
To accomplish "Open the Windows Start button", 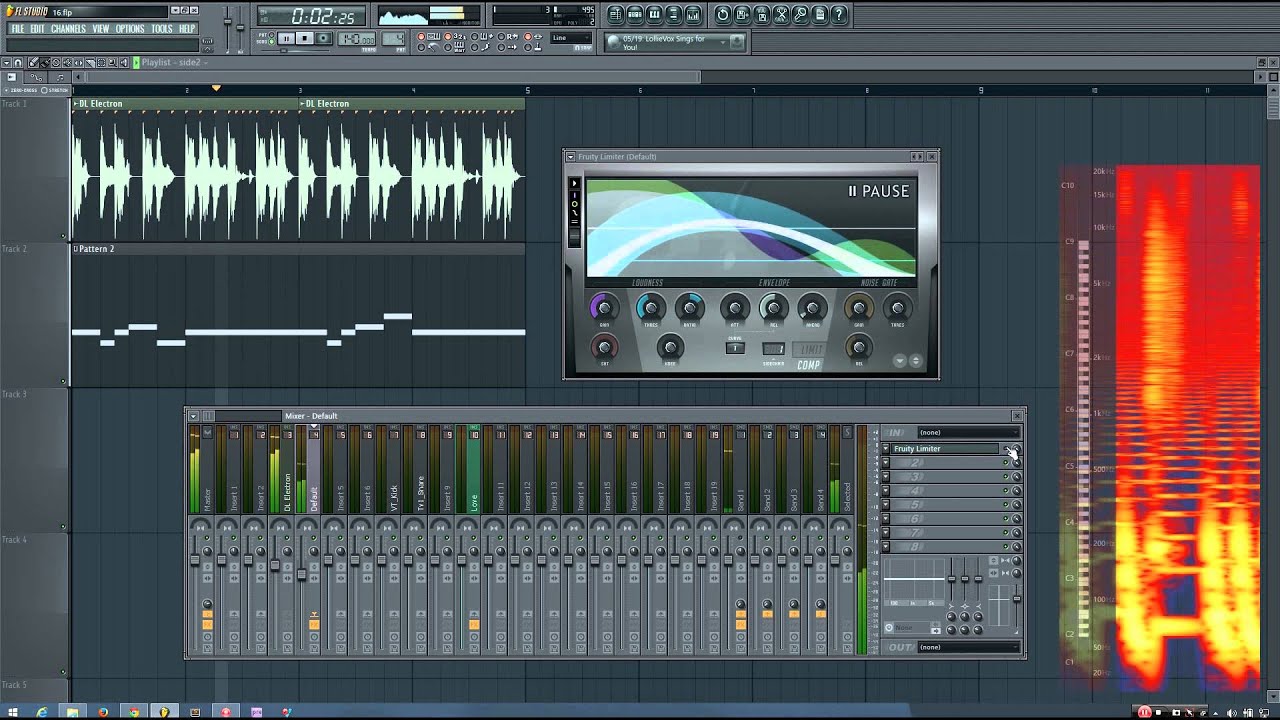I will [x=13, y=712].
